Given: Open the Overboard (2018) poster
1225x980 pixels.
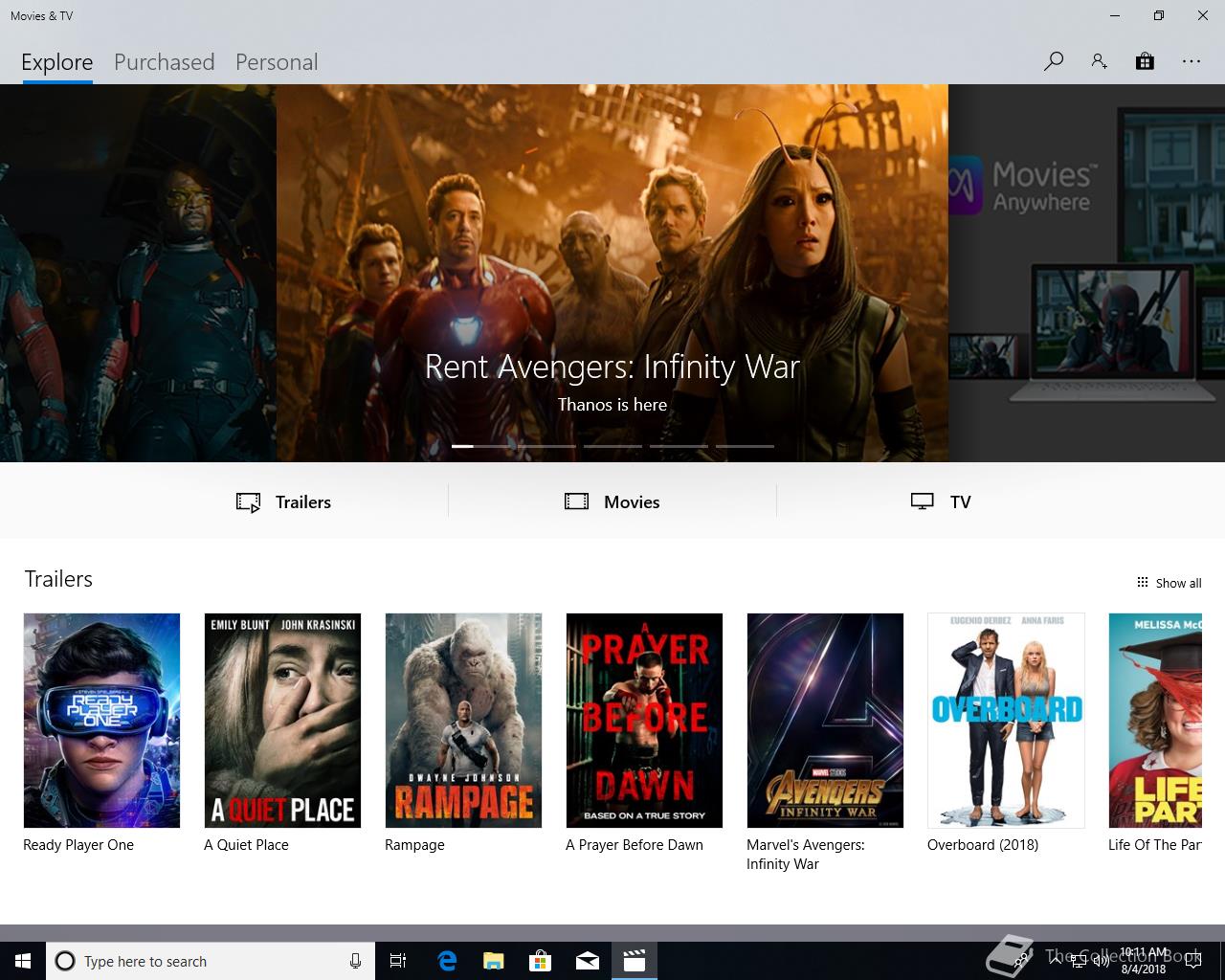Looking at the screenshot, I should click(x=1006, y=721).
